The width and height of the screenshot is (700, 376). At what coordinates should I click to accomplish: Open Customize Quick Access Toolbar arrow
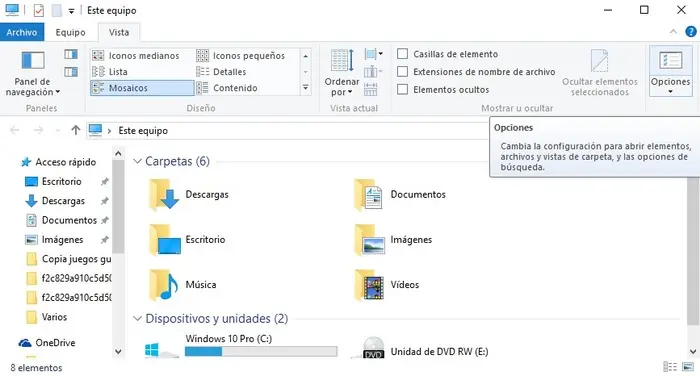(x=71, y=11)
